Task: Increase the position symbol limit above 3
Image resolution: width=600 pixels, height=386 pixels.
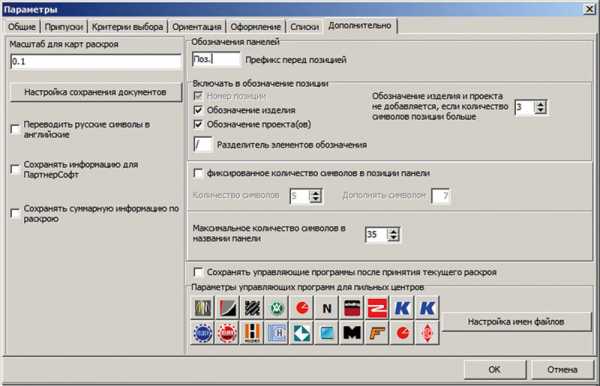Action: pos(540,104)
